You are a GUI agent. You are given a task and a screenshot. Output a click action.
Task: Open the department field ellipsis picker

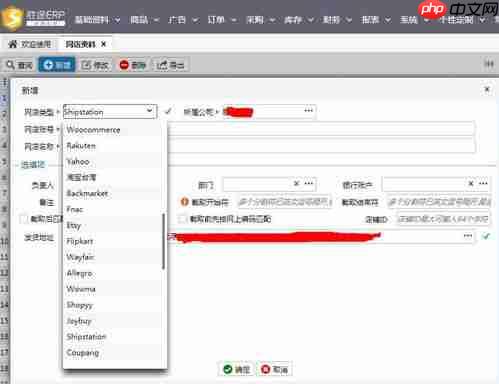[x=309, y=184]
